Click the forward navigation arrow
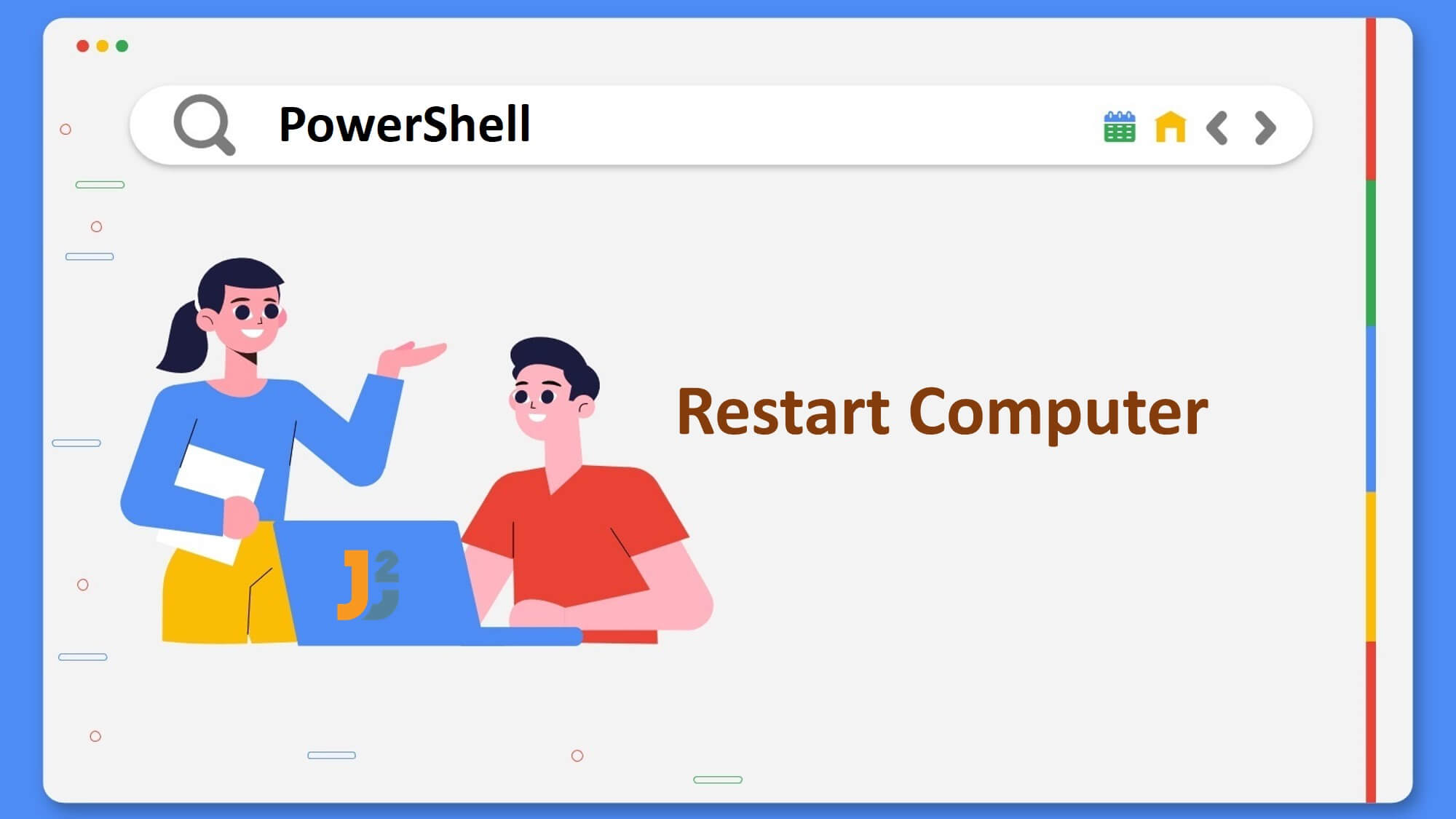This screenshot has height=819, width=1456. pyautogui.click(x=1264, y=127)
